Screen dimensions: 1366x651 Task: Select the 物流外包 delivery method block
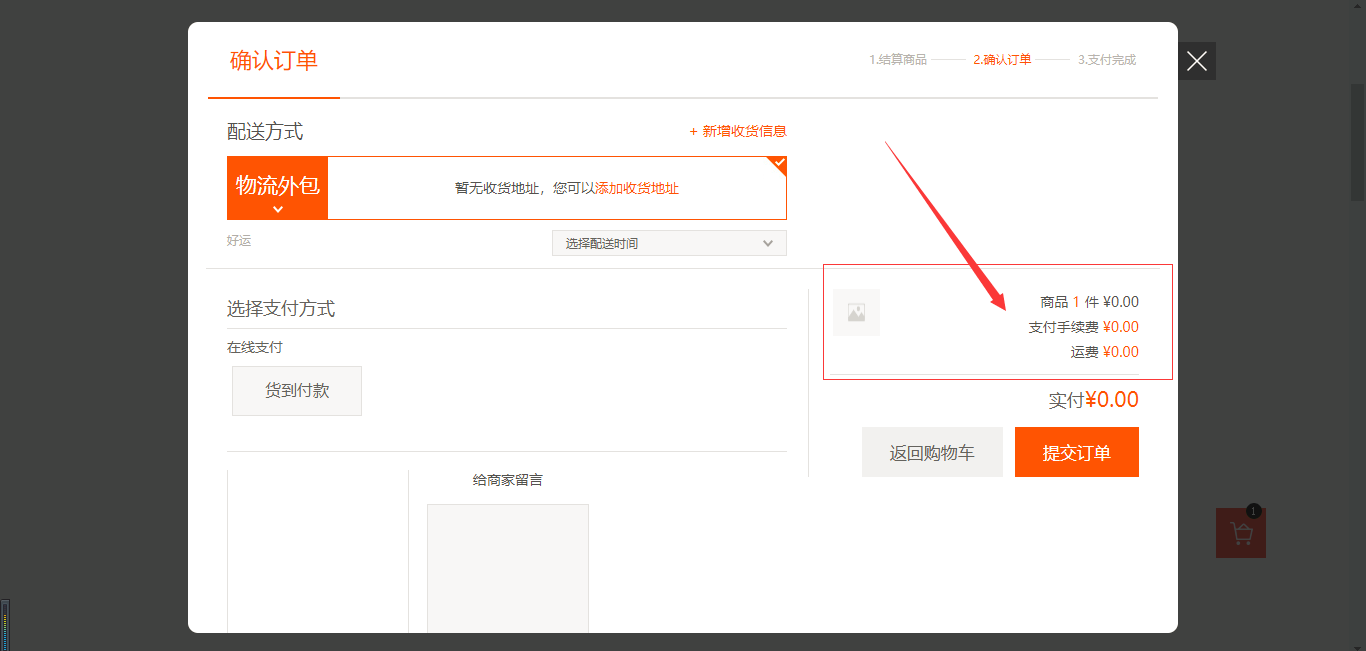tap(278, 185)
